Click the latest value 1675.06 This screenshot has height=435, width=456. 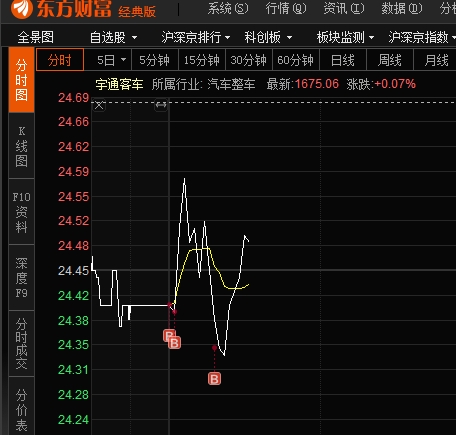pyautogui.click(x=317, y=84)
